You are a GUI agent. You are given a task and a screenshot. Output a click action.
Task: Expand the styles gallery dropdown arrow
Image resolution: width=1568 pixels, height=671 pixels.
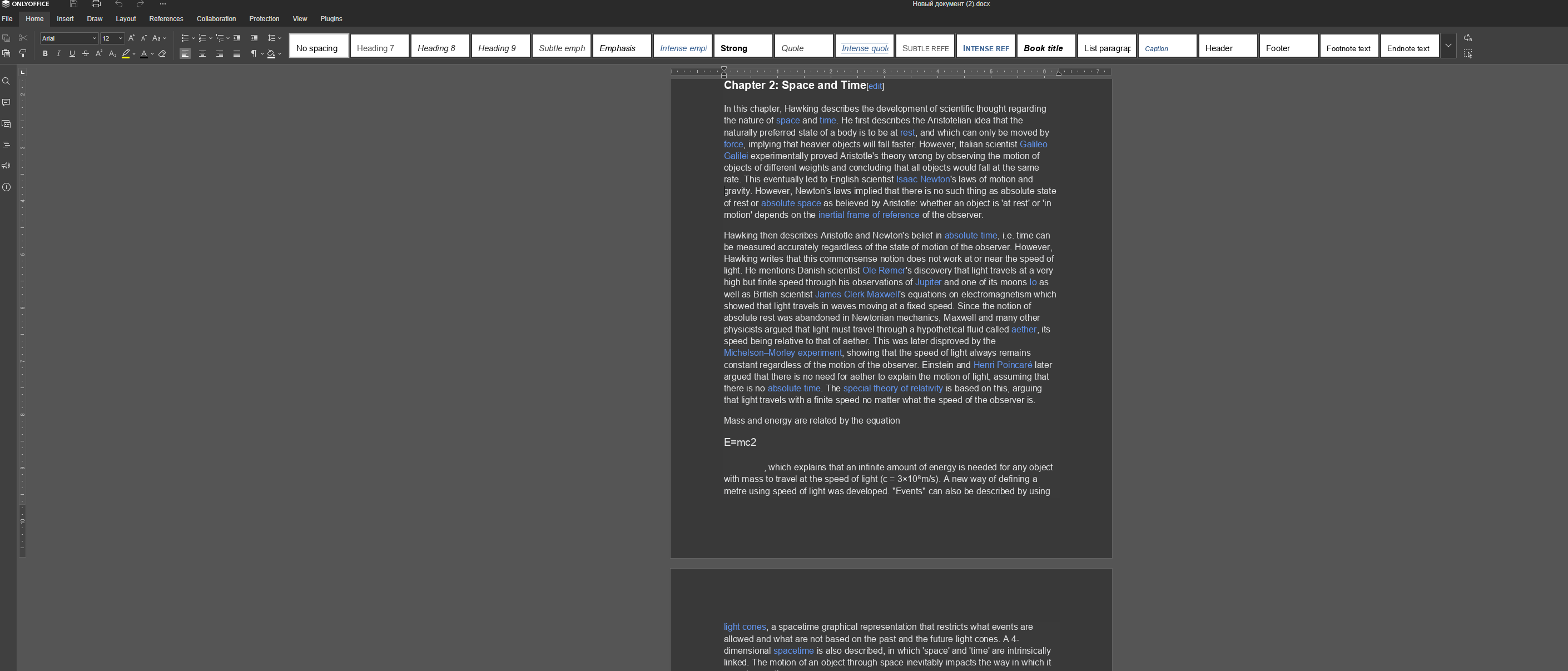[x=1448, y=46]
